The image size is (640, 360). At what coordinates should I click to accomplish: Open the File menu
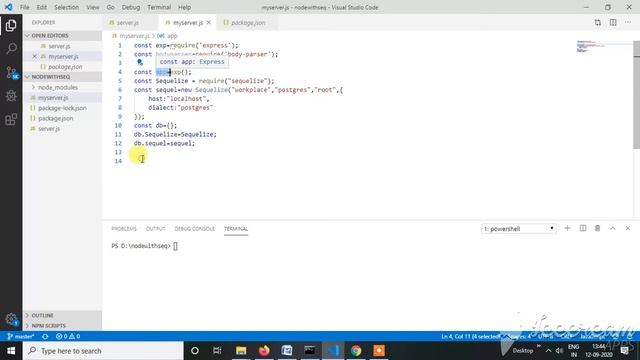pyautogui.click(x=24, y=7)
